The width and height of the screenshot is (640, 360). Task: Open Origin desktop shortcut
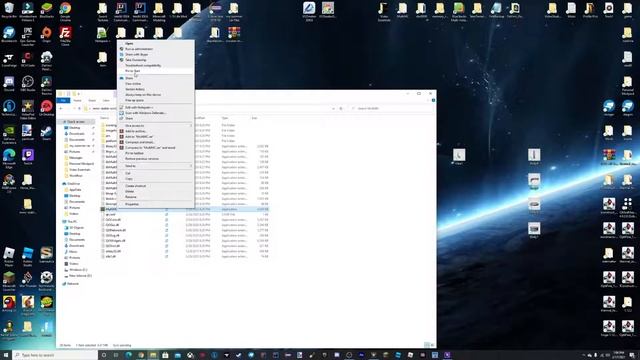point(47,35)
